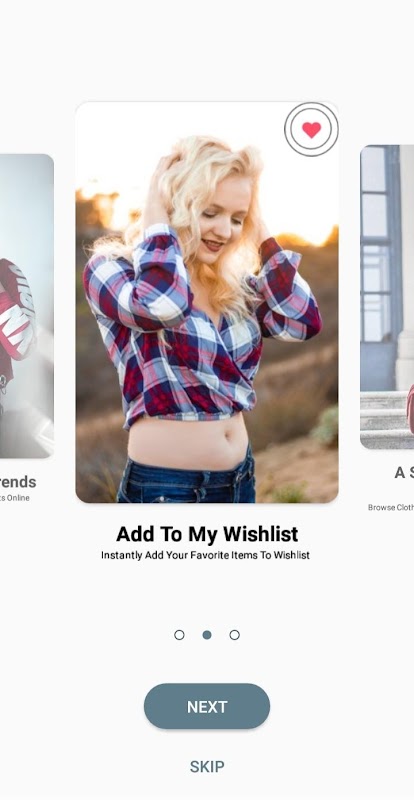414x800 pixels.
Task: Click the cut-off 'rends' title at left
Action: click(x=18, y=482)
